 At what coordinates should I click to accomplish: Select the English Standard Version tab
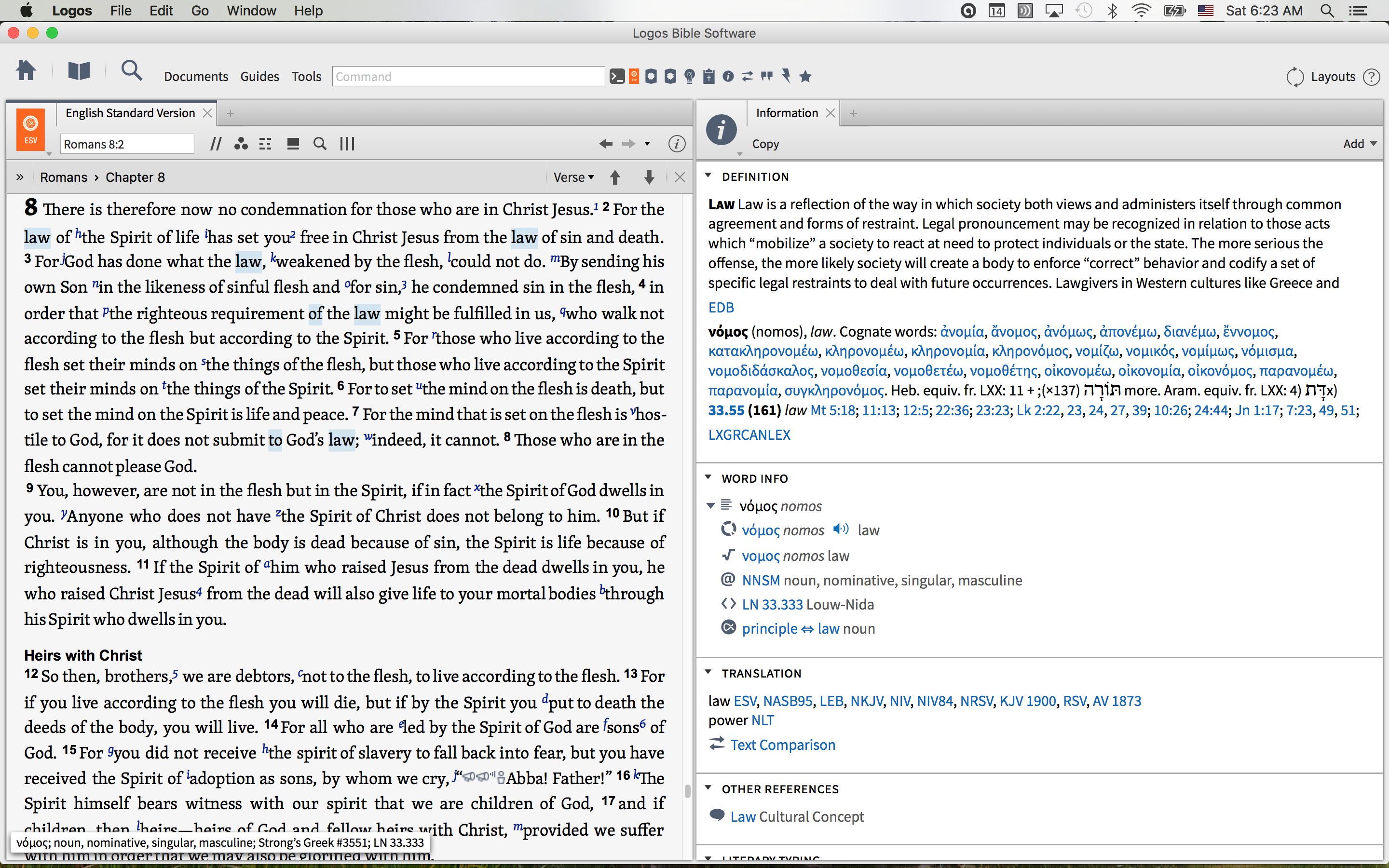[x=130, y=113]
